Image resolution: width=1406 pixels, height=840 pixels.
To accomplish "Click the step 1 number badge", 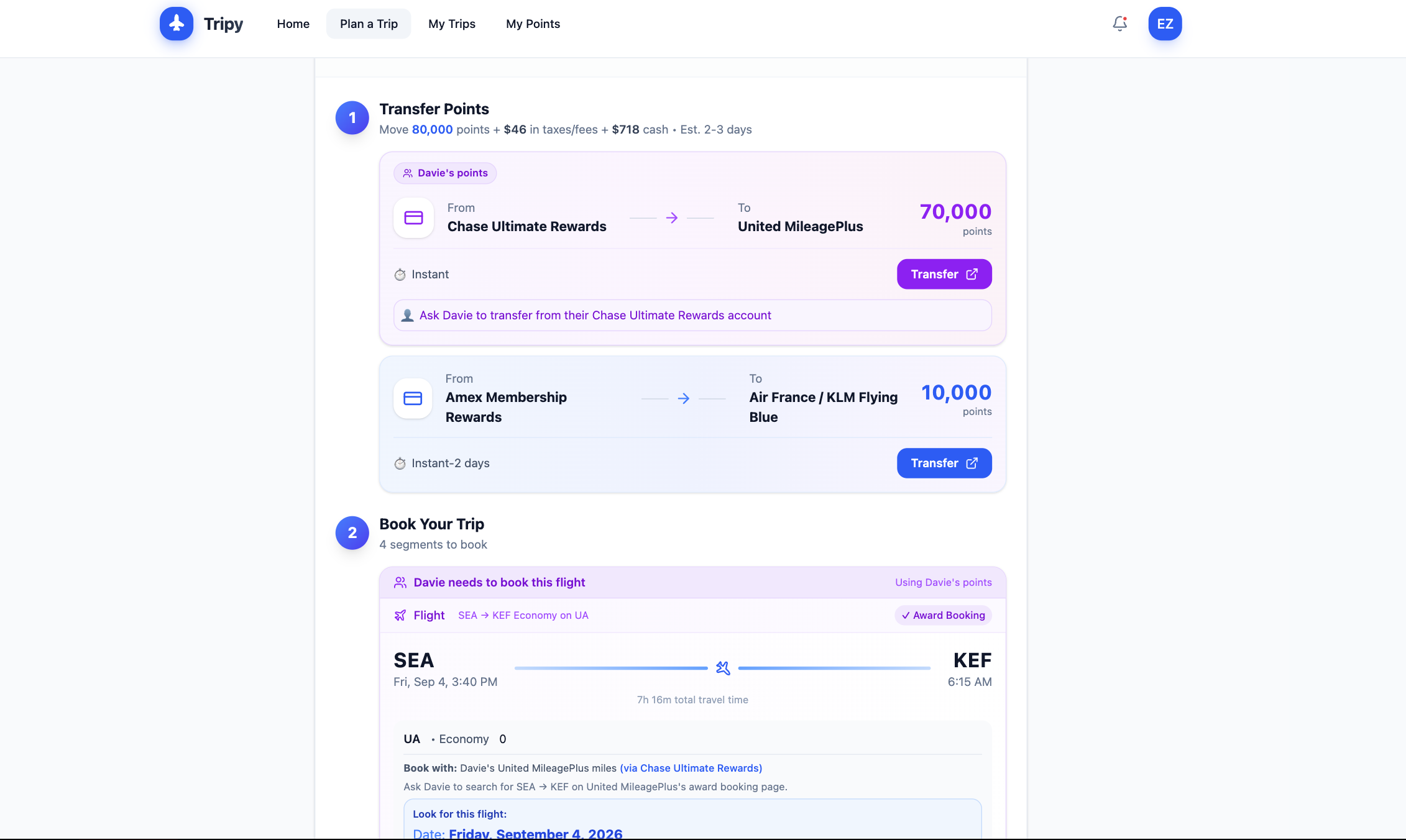I will coord(352,117).
